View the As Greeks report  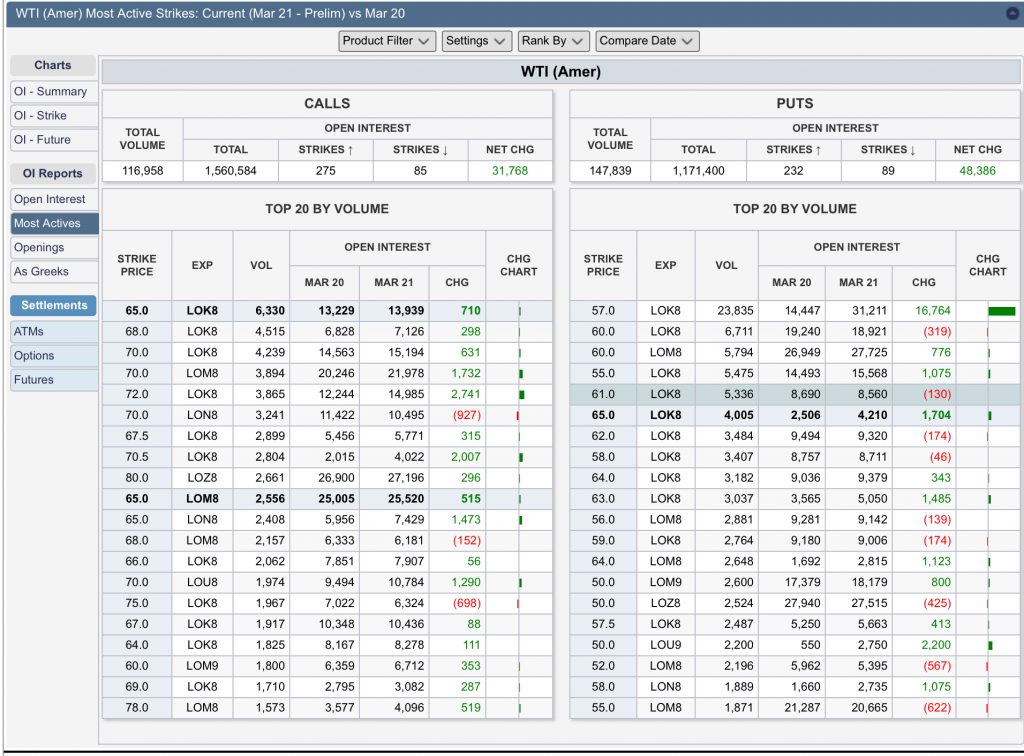coord(54,271)
